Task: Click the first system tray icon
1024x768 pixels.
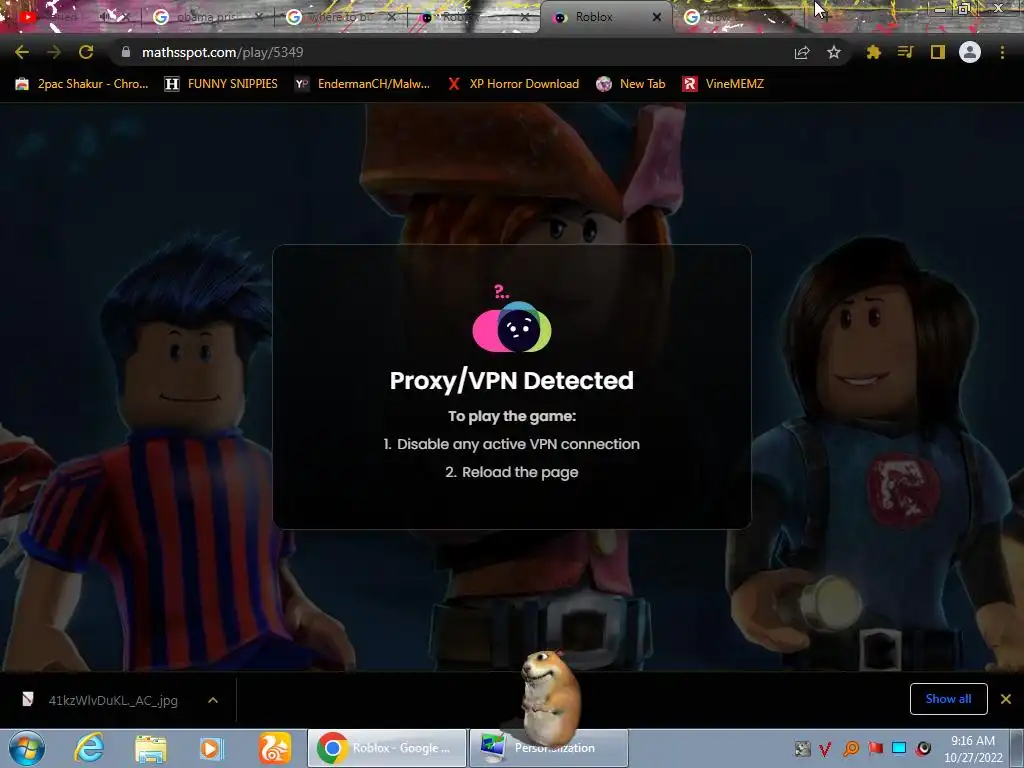Action: pyautogui.click(x=802, y=748)
